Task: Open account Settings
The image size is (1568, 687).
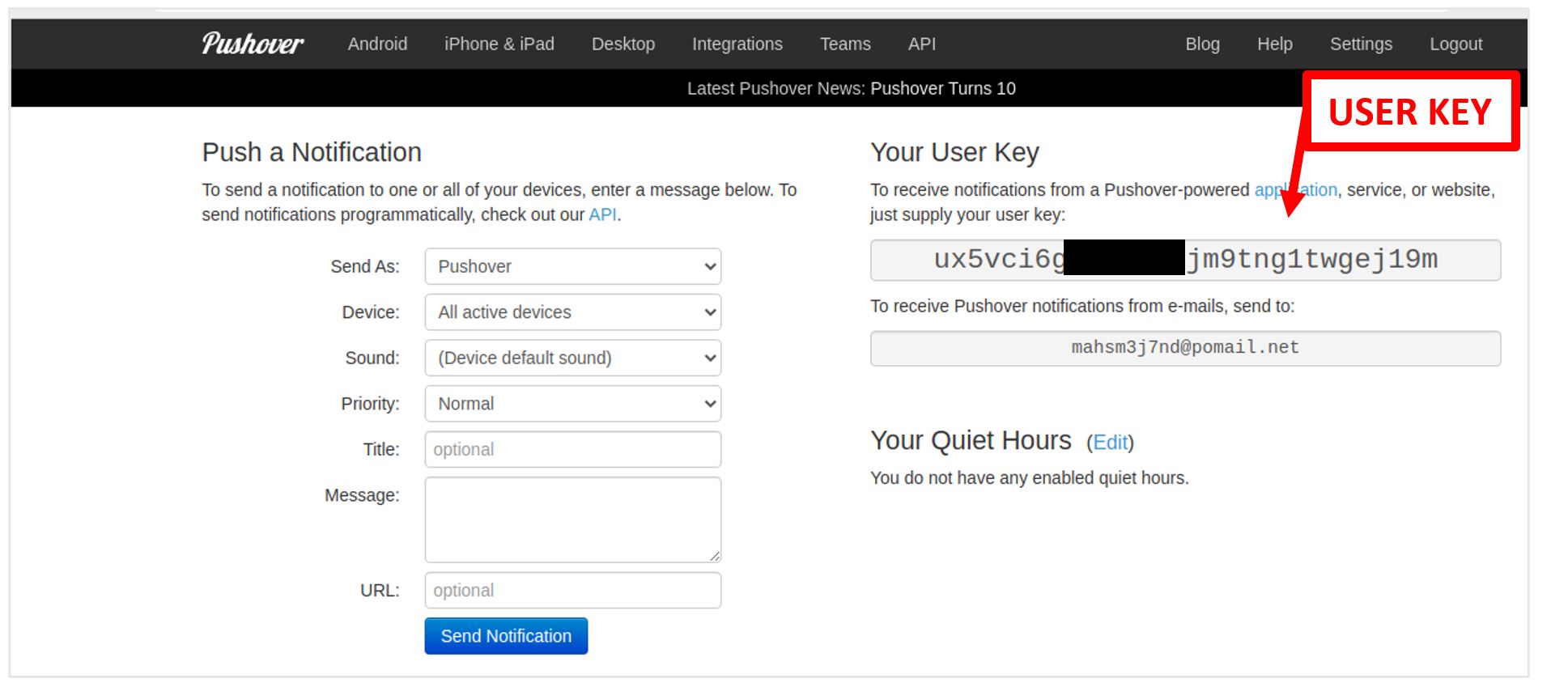Action: click(1362, 44)
